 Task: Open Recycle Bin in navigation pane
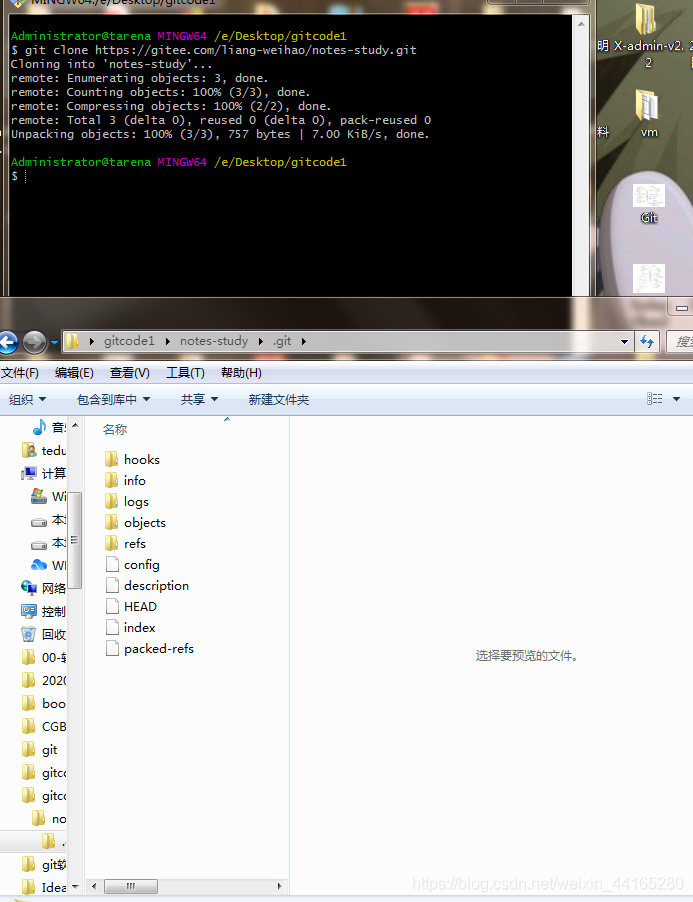(x=44, y=634)
